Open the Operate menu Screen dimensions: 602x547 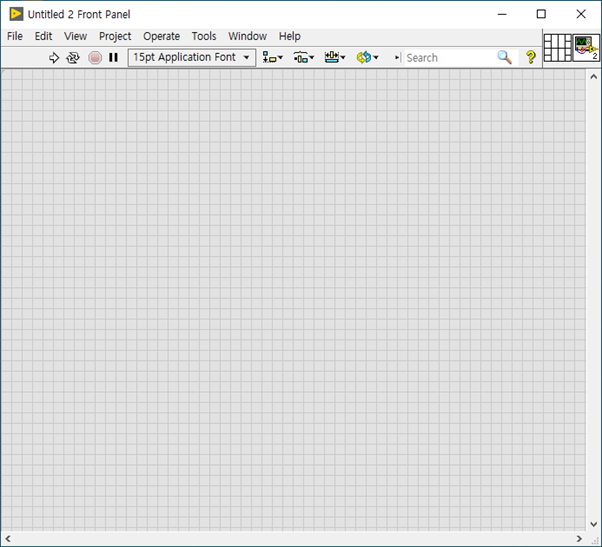click(x=161, y=36)
